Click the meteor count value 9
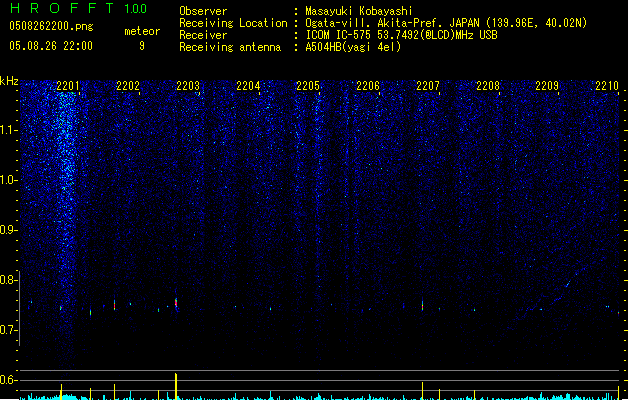Viewport: 629px width, 400px height. click(x=142, y=46)
